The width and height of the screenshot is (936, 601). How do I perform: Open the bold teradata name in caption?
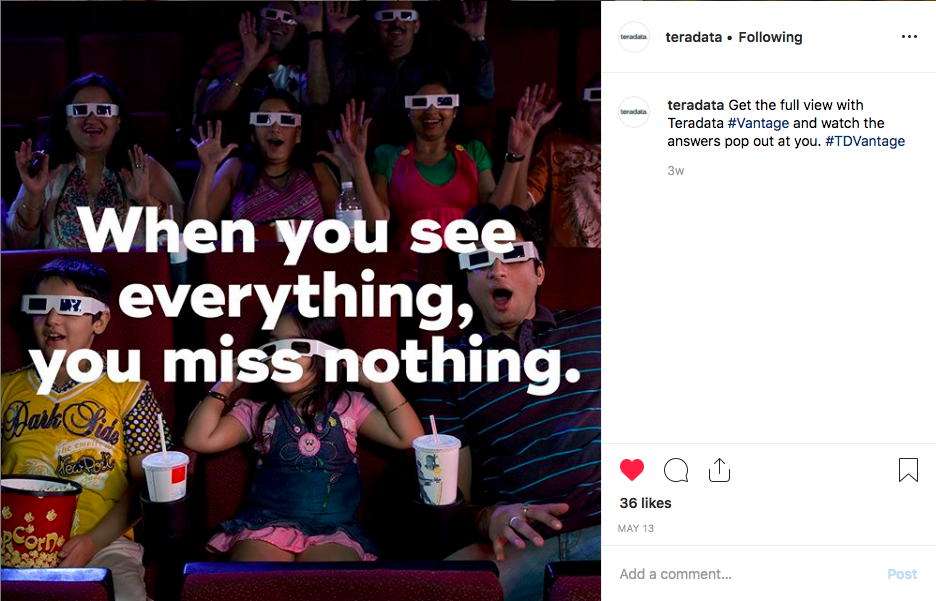pos(695,105)
